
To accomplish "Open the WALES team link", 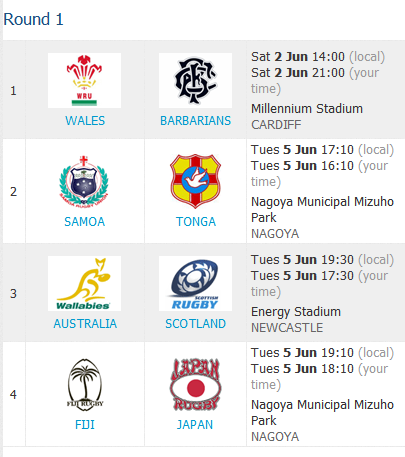I will (x=85, y=121).
